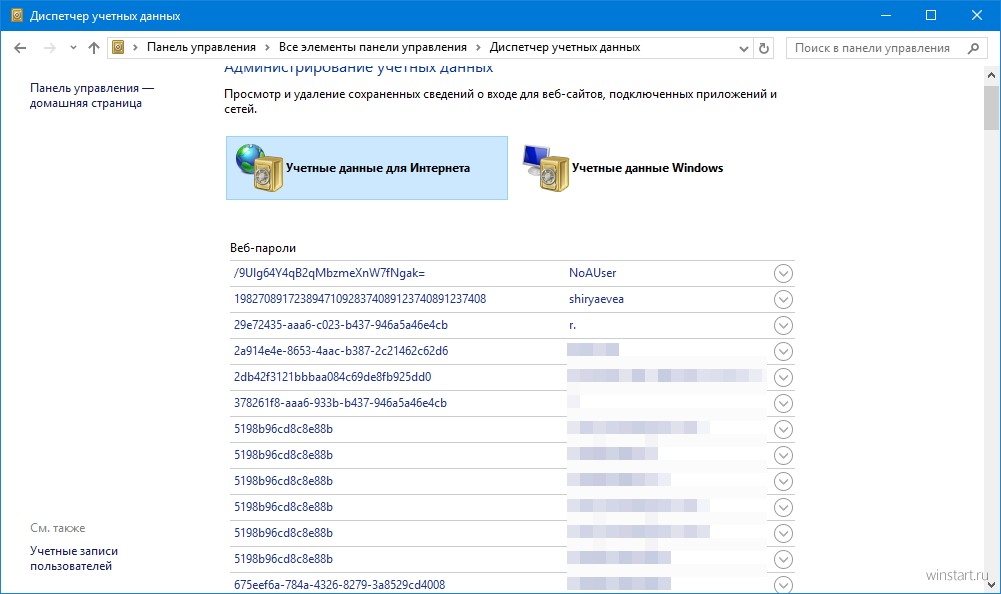This screenshot has width=1001, height=594.
Task: Click the computer safe icon for Windows credentials
Action: click(545, 168)
